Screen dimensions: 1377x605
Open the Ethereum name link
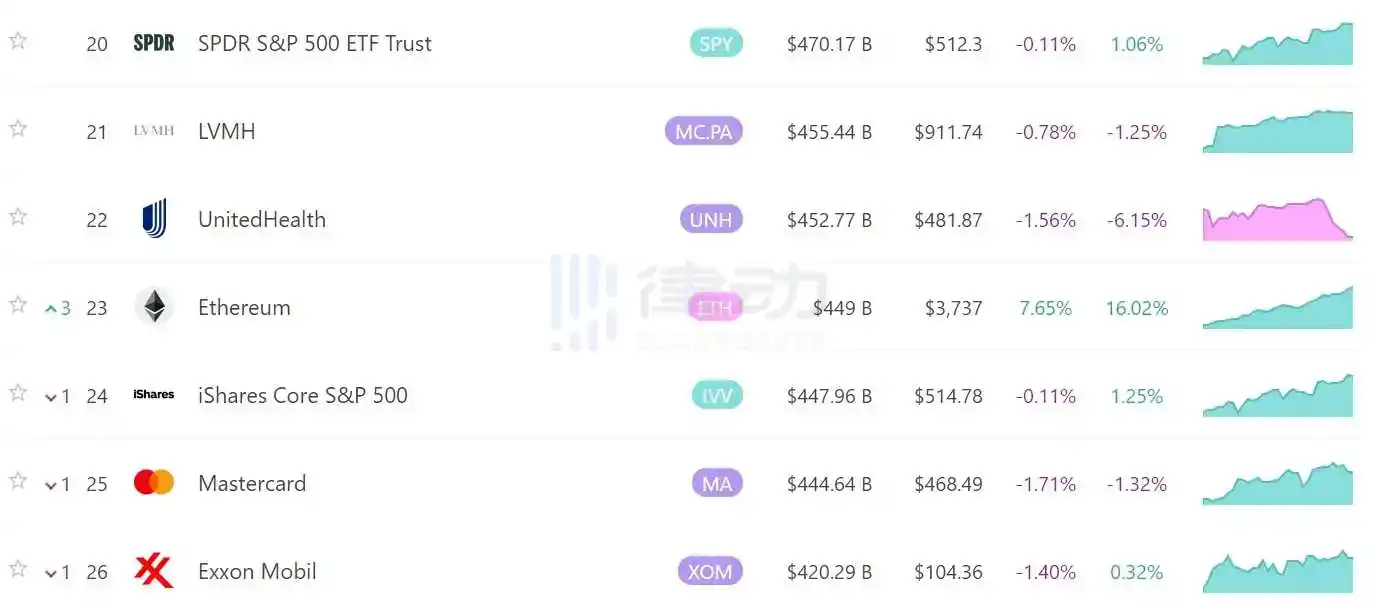coord(244,308)
